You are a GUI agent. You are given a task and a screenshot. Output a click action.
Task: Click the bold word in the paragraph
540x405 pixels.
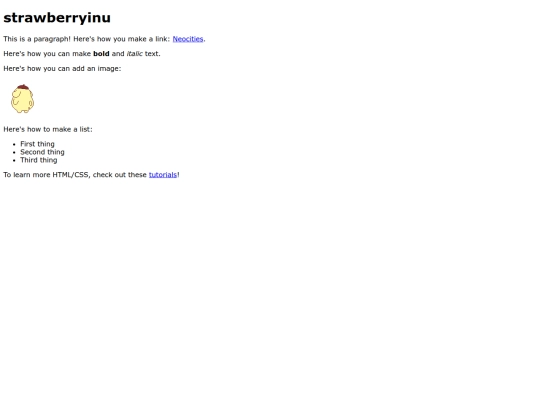point(101,54)
